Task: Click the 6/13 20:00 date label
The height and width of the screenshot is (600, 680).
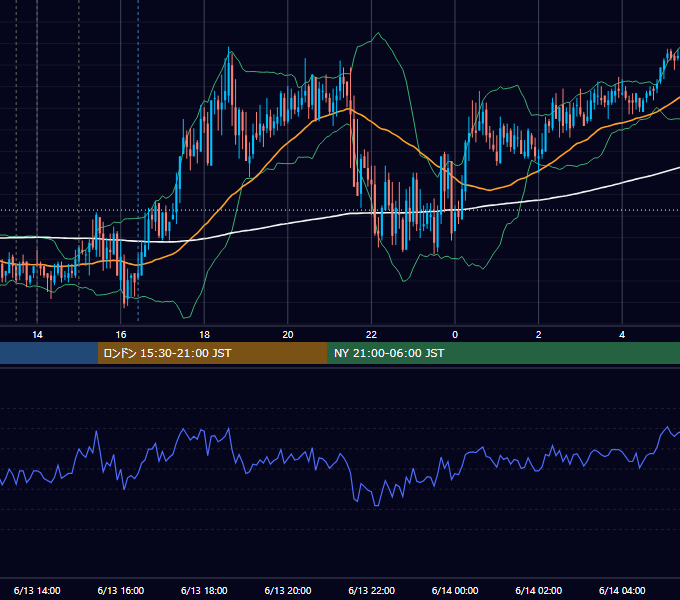Action: pyautogui.click(x=288, y=590)
